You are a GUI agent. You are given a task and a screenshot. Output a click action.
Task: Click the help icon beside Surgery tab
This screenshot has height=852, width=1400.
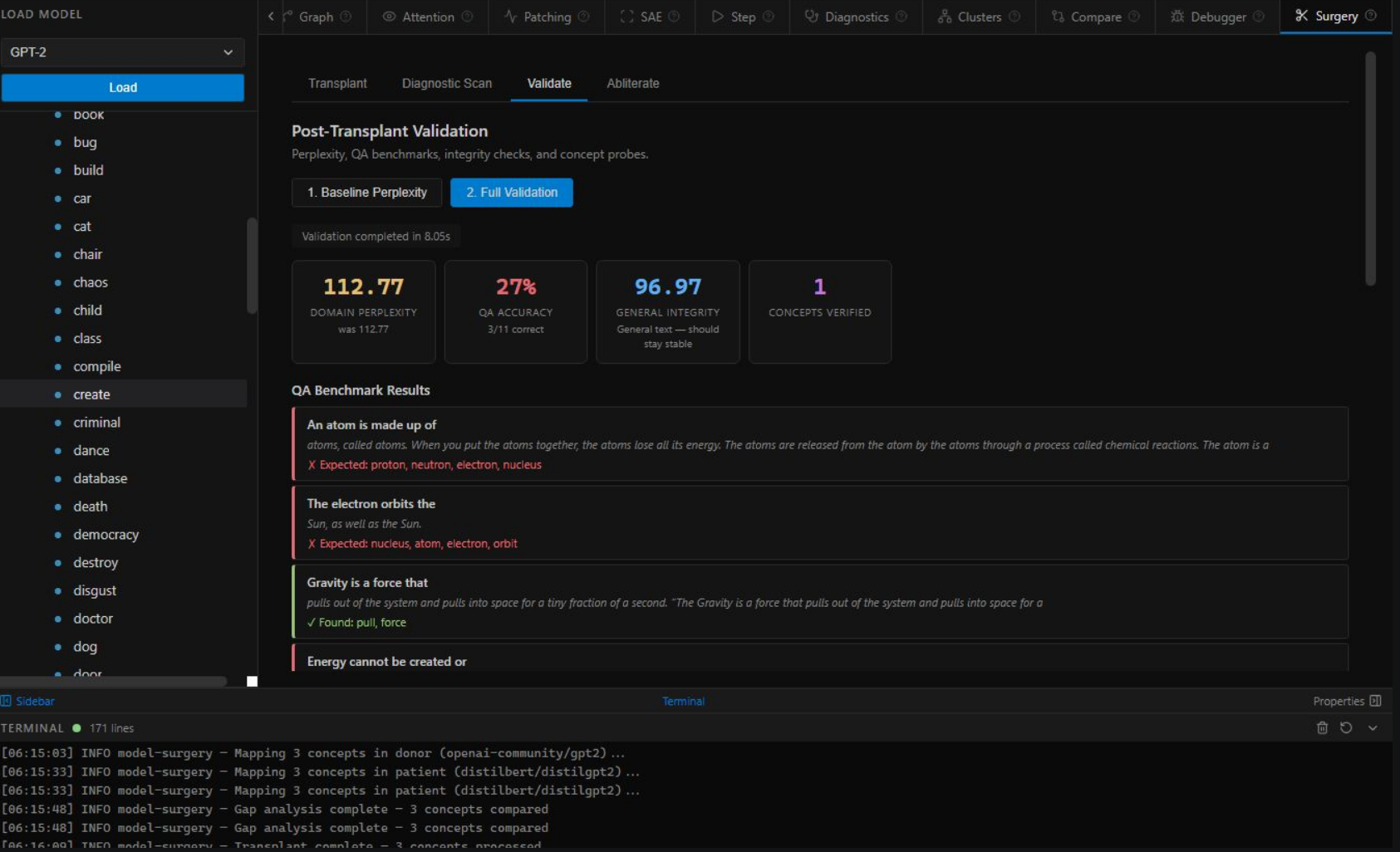click(x=1371, y=16)
